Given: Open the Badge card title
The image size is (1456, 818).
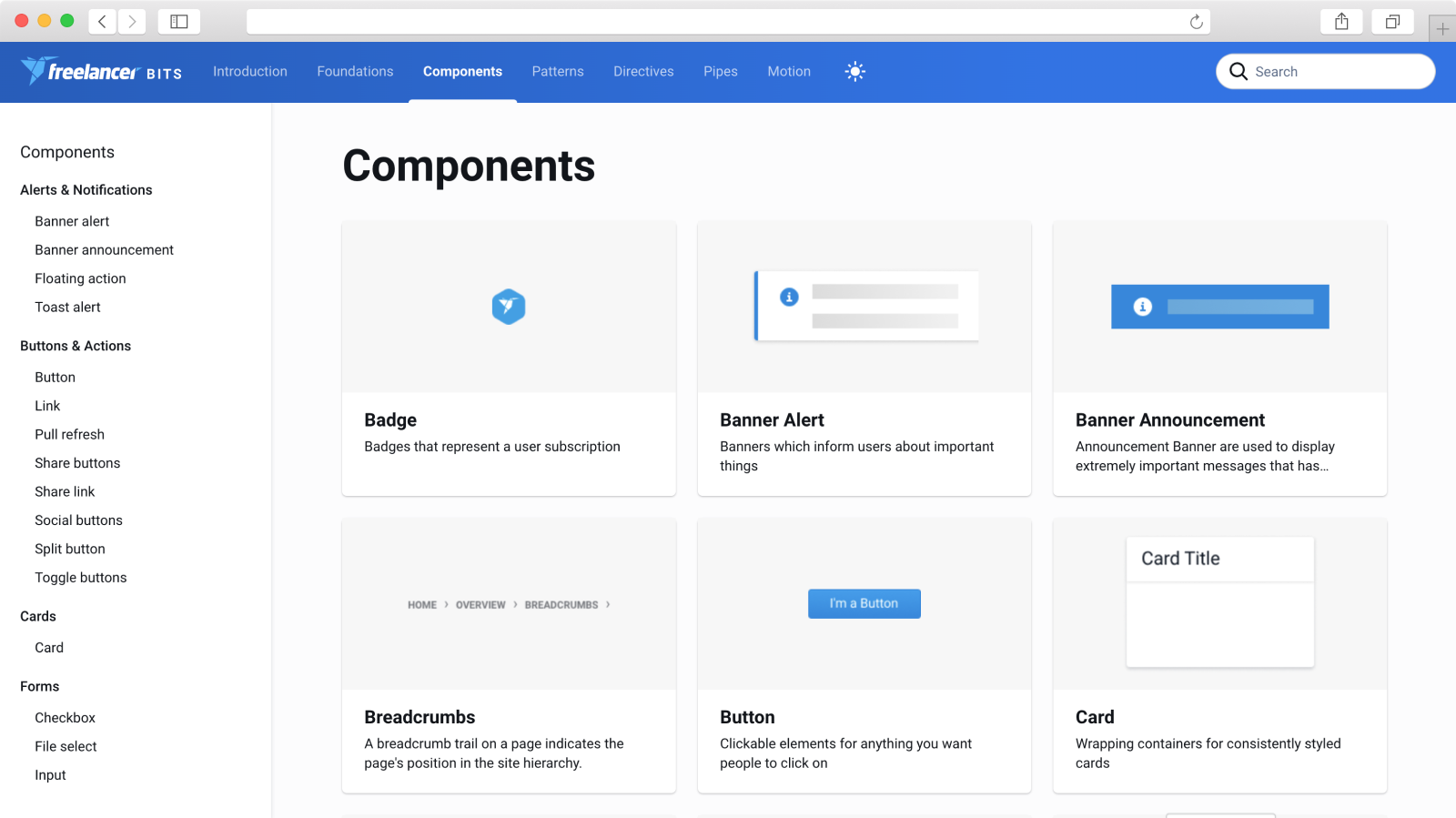Looking at the screenshot, I should 390,419.
